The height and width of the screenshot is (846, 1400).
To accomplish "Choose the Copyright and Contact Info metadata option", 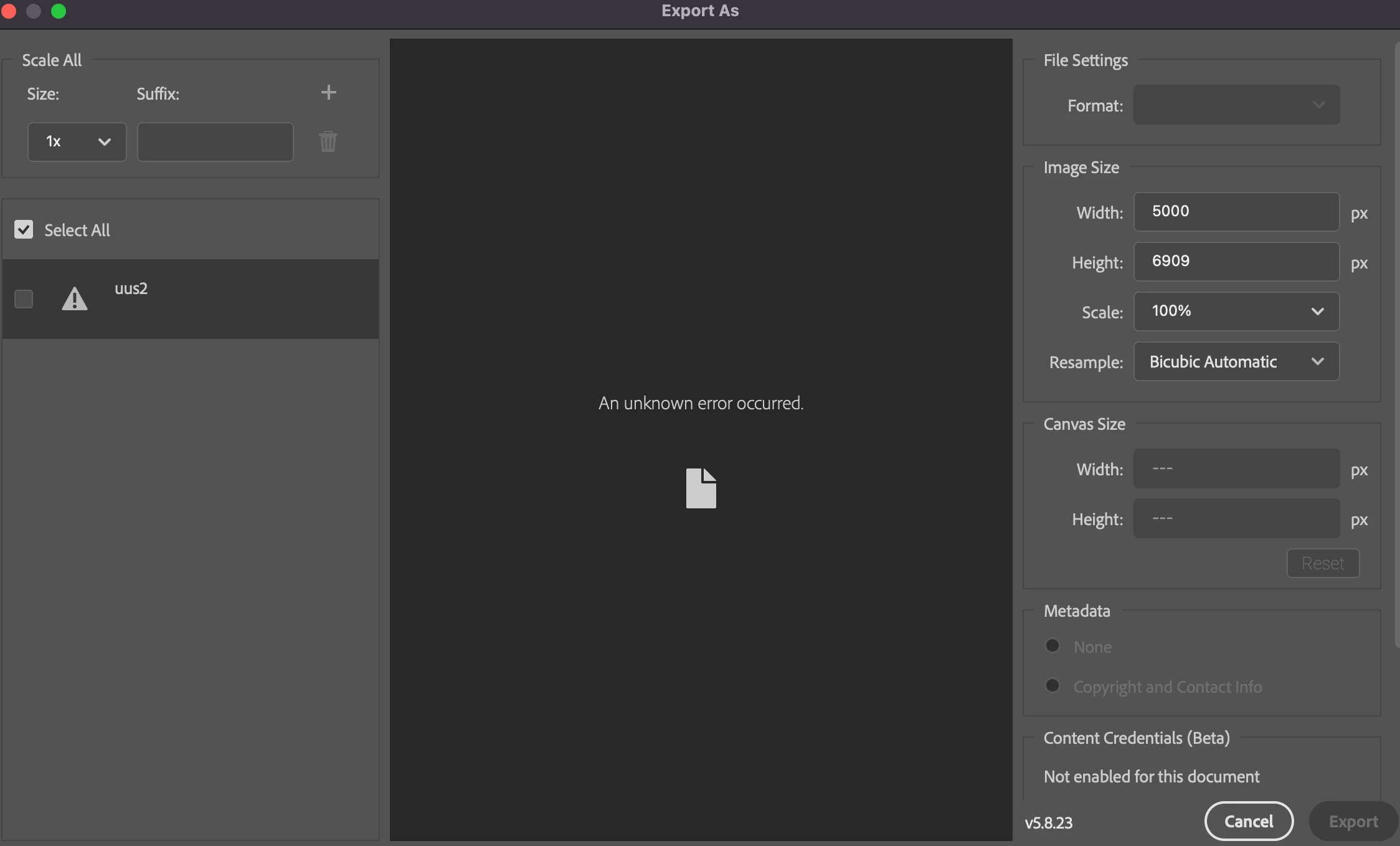I will tap(1052, 686).
